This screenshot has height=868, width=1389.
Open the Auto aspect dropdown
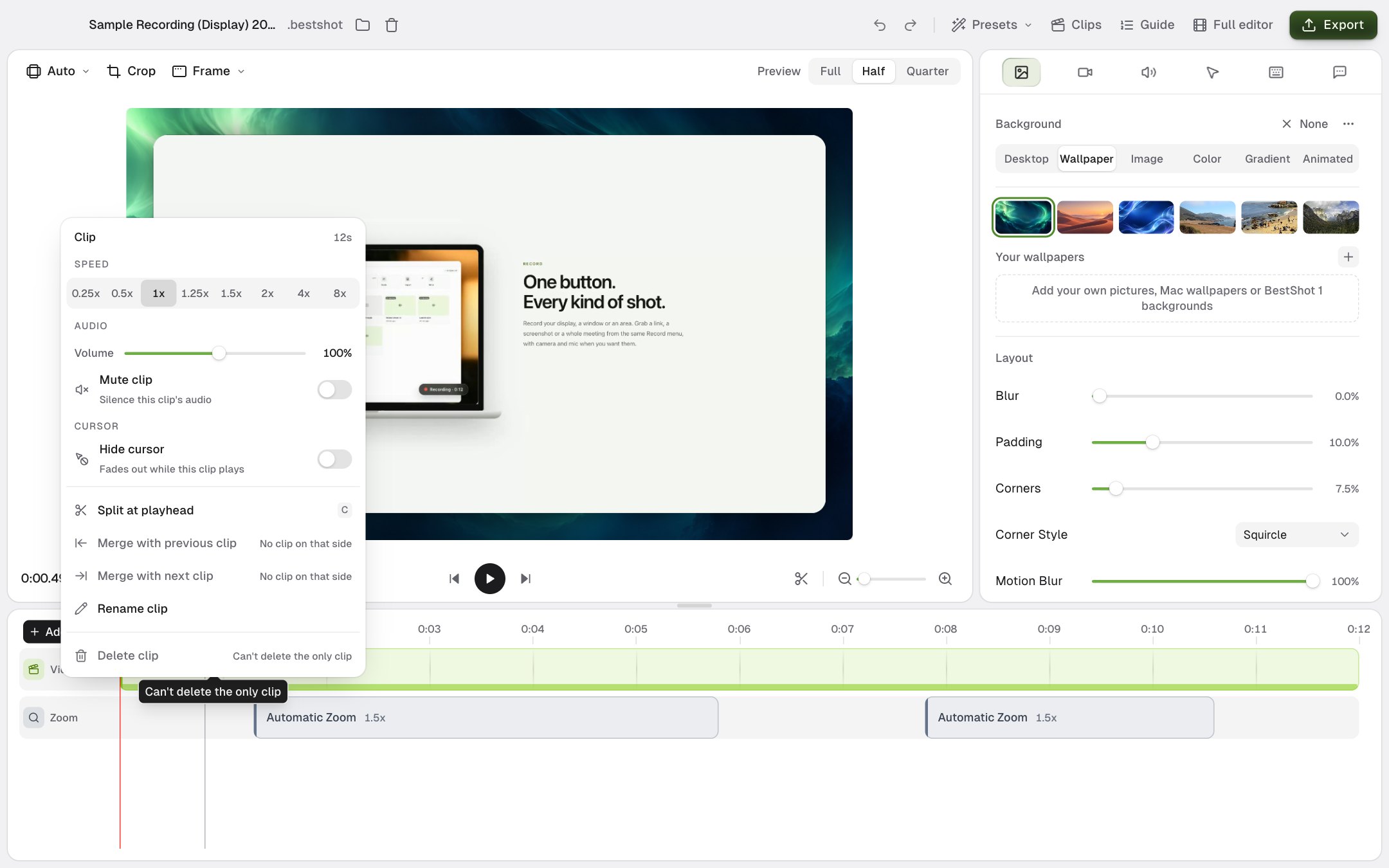click(58, 71)
